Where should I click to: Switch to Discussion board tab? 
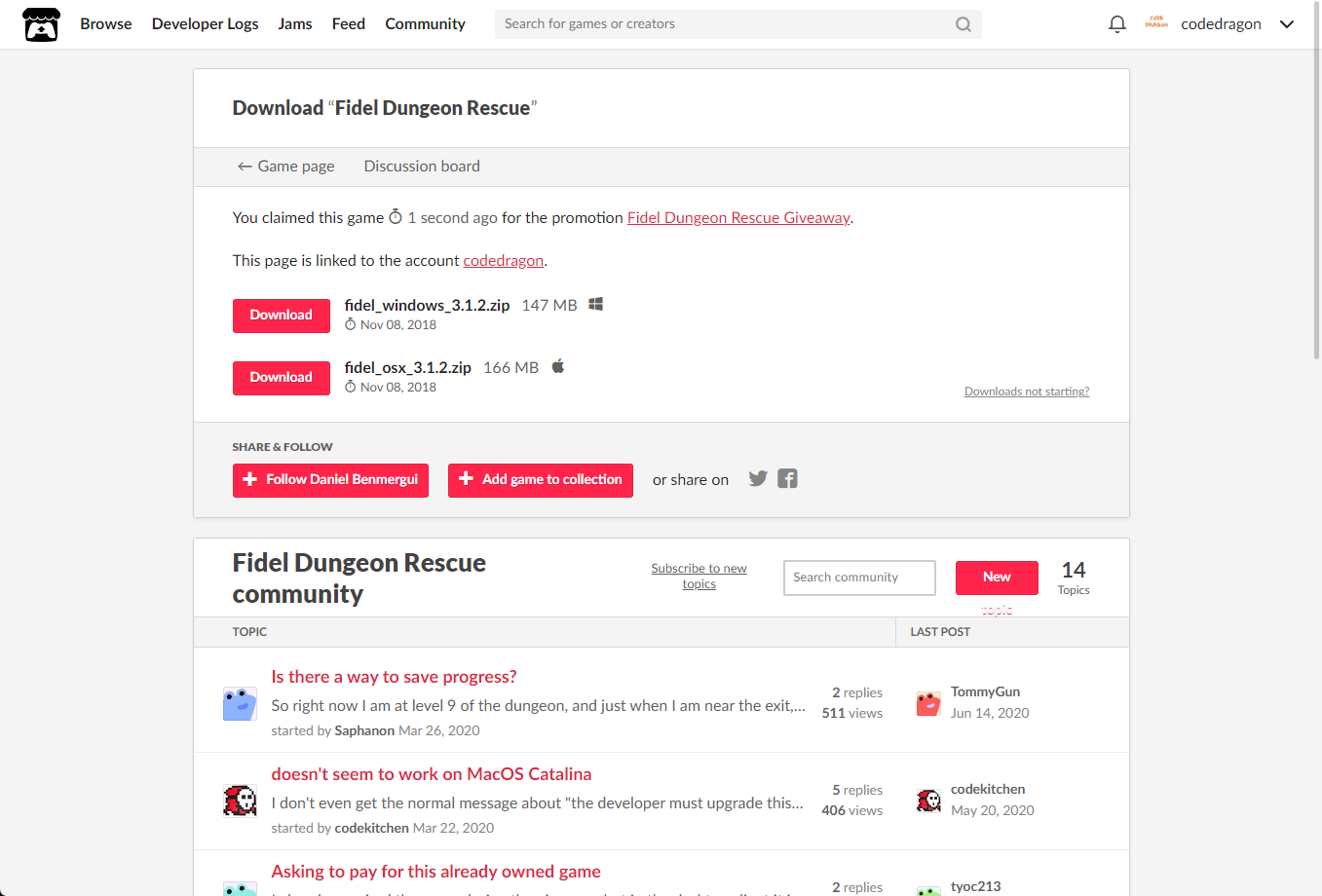(x=422, y=167)
